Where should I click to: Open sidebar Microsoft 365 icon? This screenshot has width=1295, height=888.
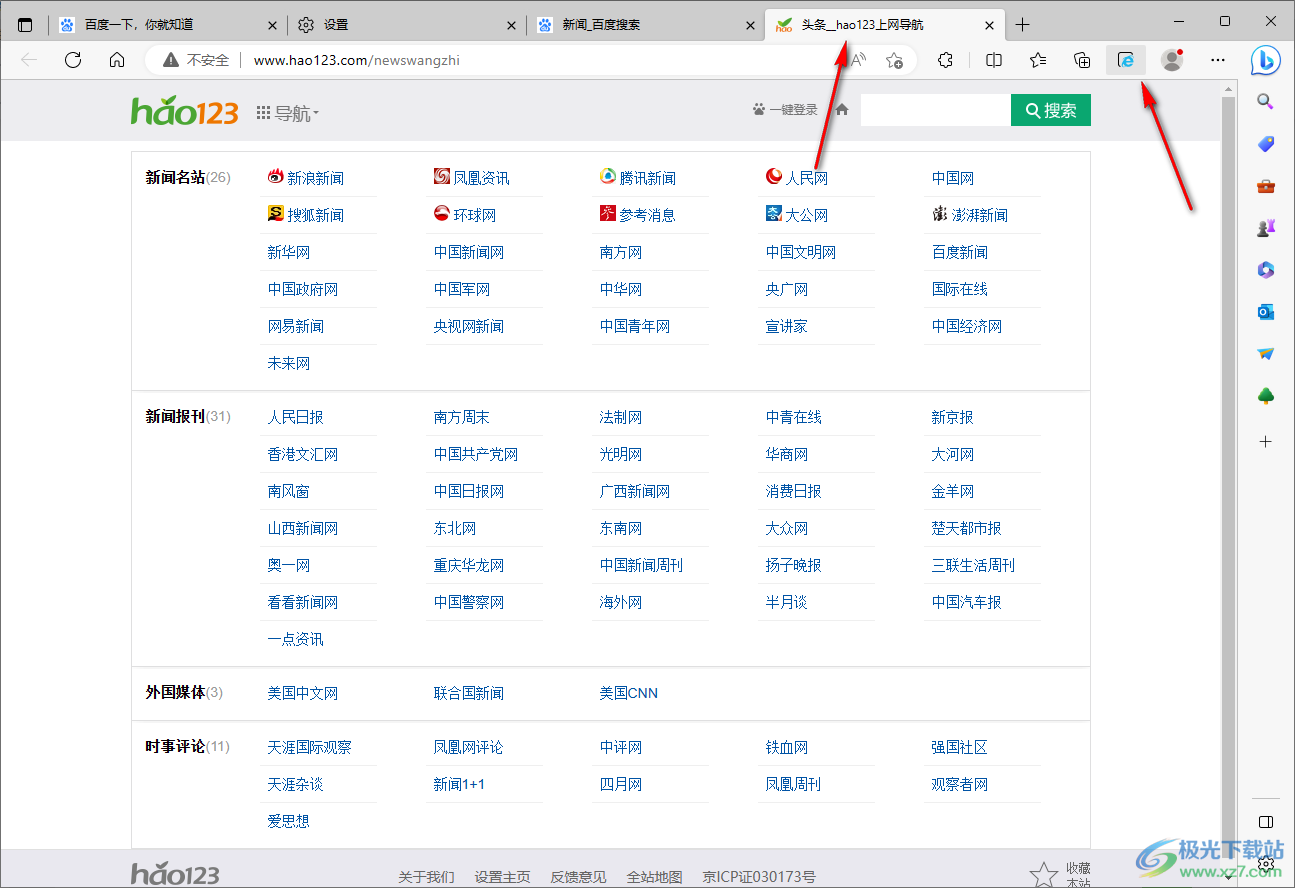point(1265,270)
